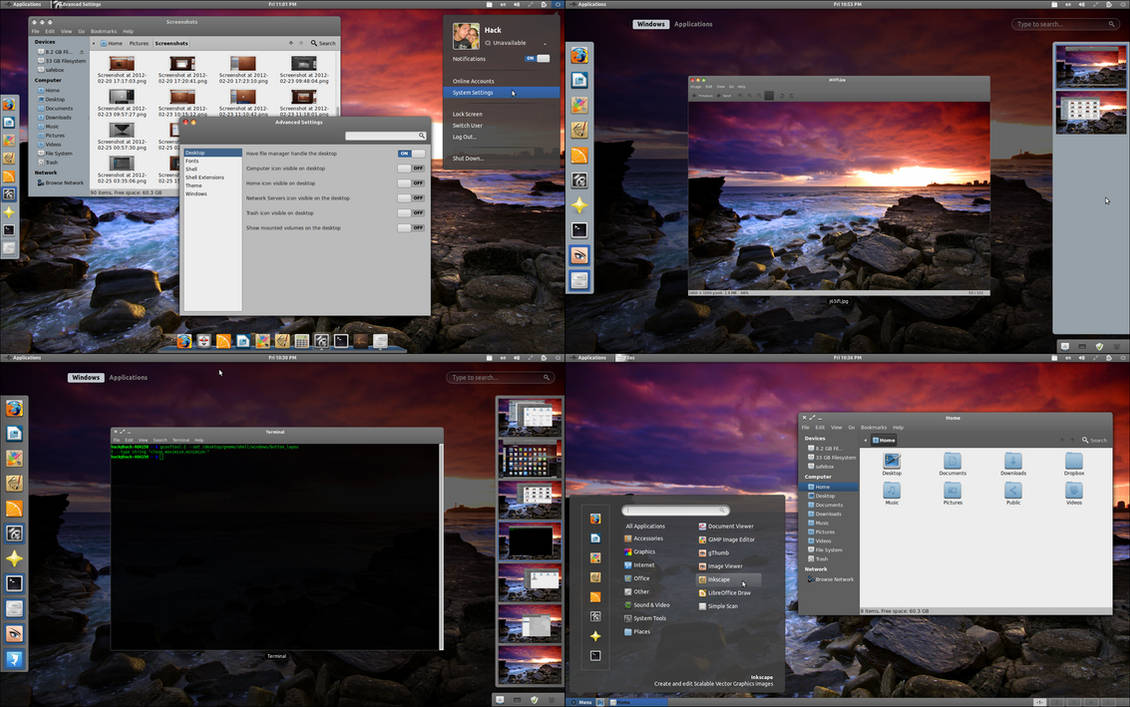The height and width of the screenshot is (707, 1130).
Task: Select Office category in applications menu
Action: click(x=637, y=579)
